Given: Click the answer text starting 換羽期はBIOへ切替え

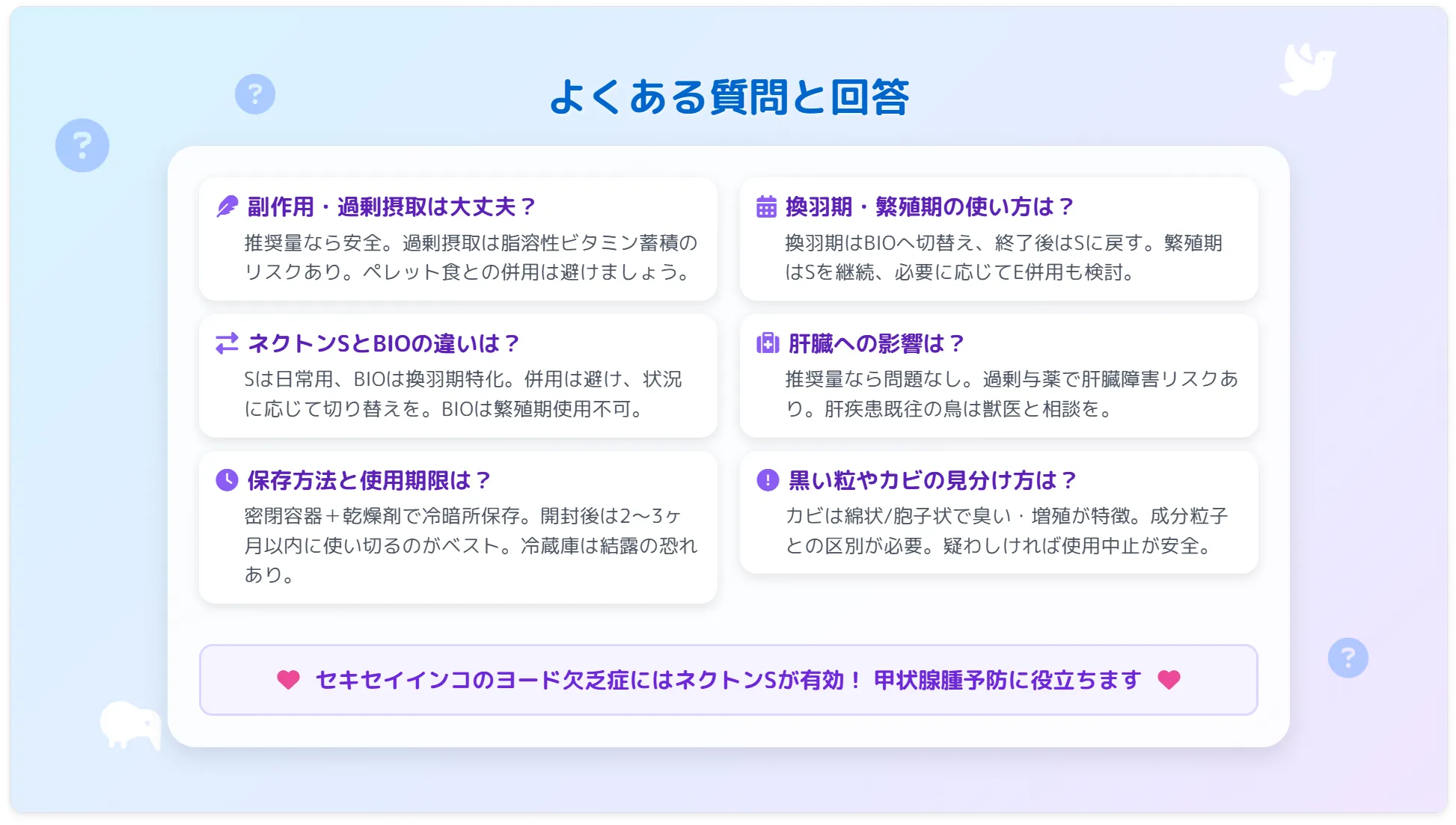Looking at the screenshot, I should coord(1004,257).
